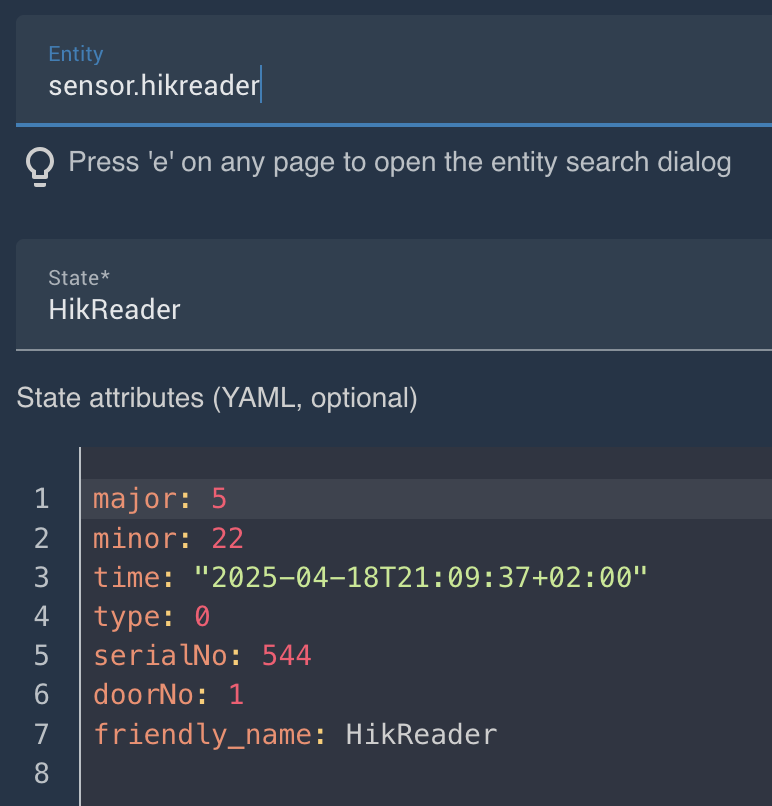The height and width of the screenshot is (806, 772).
Task: Click the serialNo value 544
Action: click(x=286, y=656)
